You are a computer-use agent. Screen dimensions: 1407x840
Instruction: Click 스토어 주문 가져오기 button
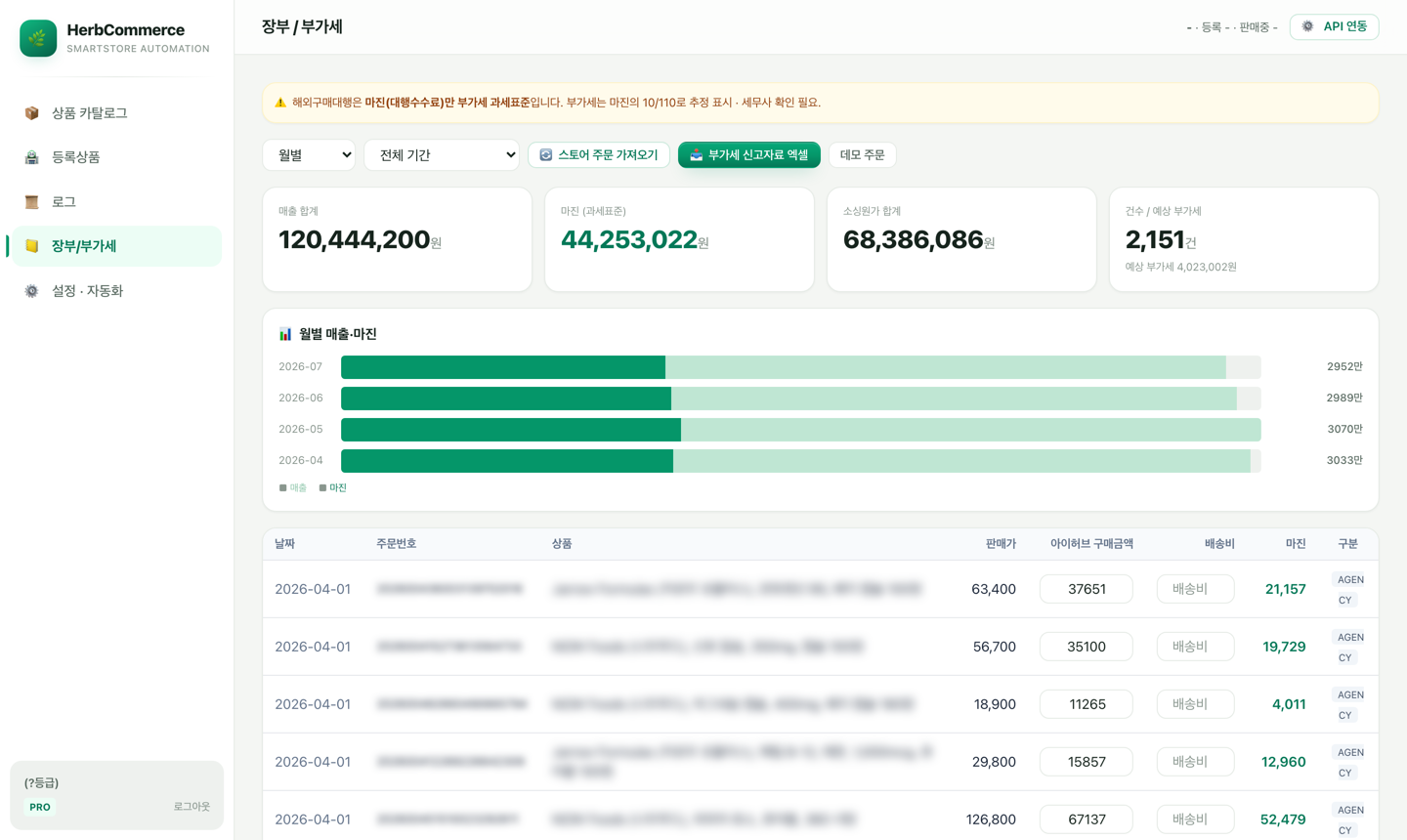[x=599, y=155]
